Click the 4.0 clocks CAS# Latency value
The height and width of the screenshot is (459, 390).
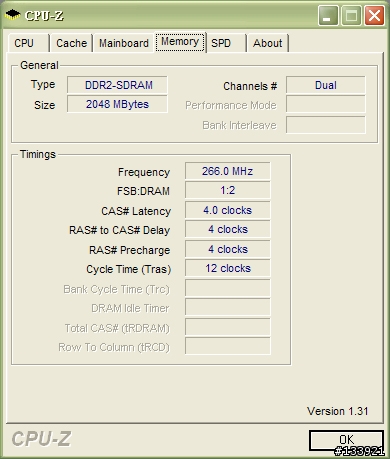[228, 210]
